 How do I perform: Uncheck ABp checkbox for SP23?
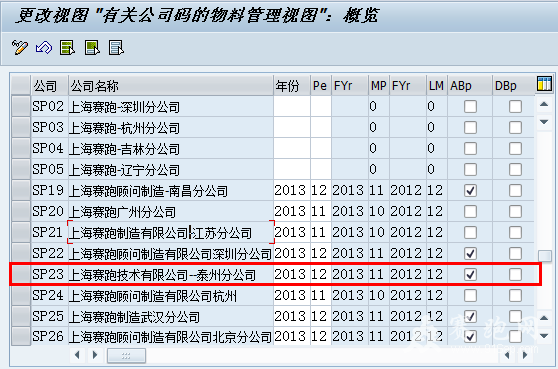[x=470, y=274]
